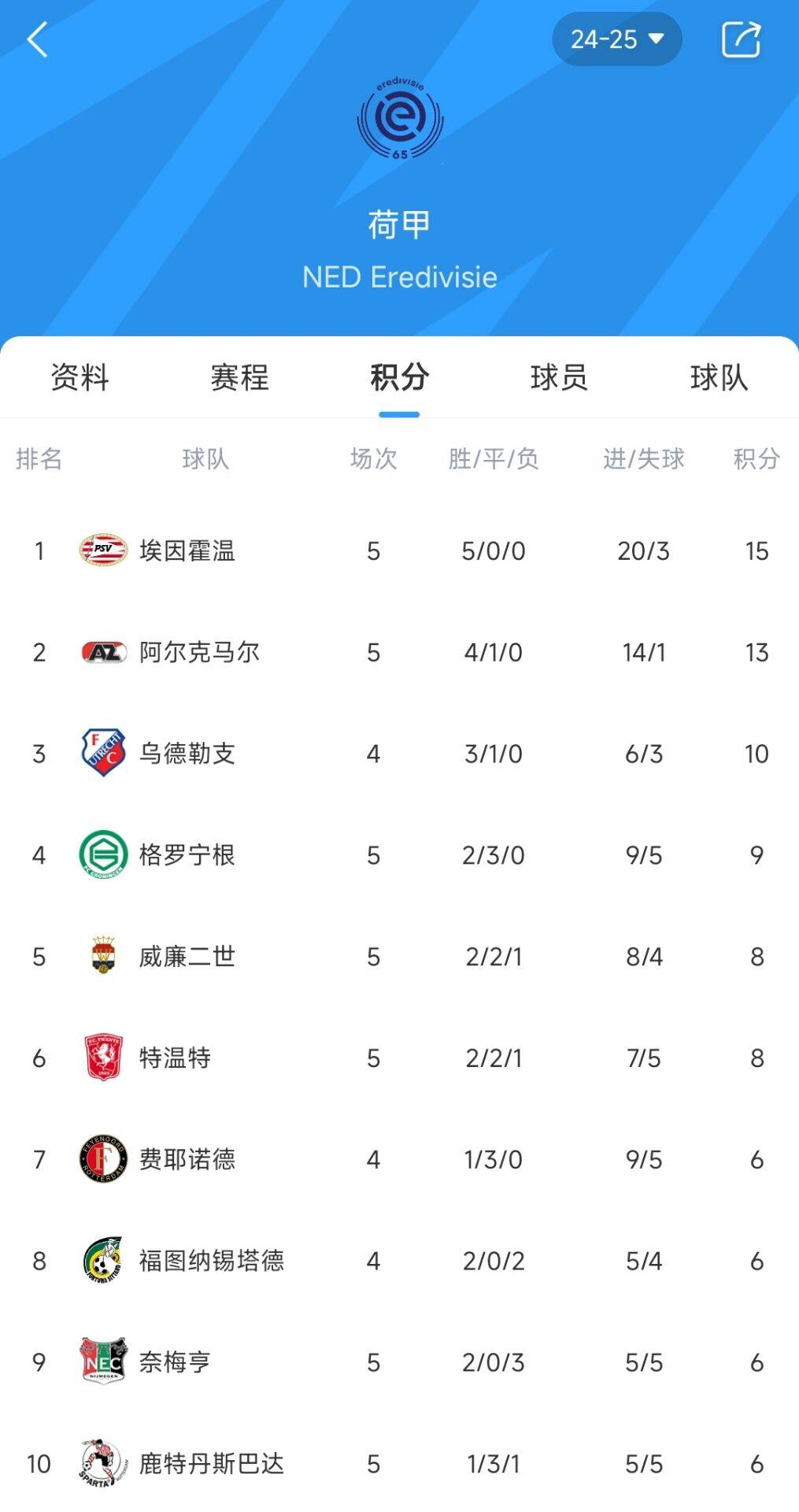Tap the back arrow icon
Image resolution: width=799 pixels, height=1512 pixels.
click(37, 39)
